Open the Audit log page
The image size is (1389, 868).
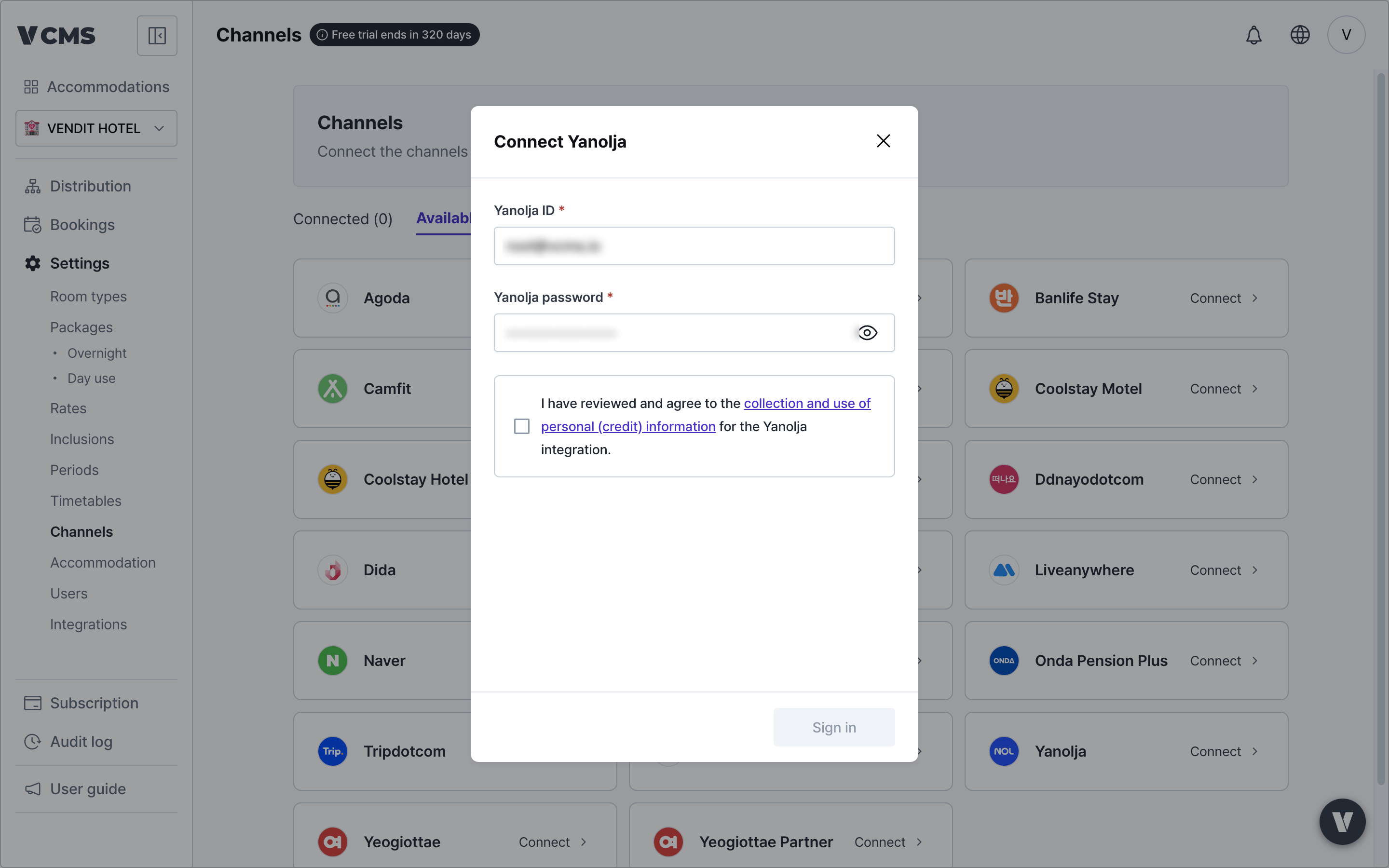[x=68, y=742]
